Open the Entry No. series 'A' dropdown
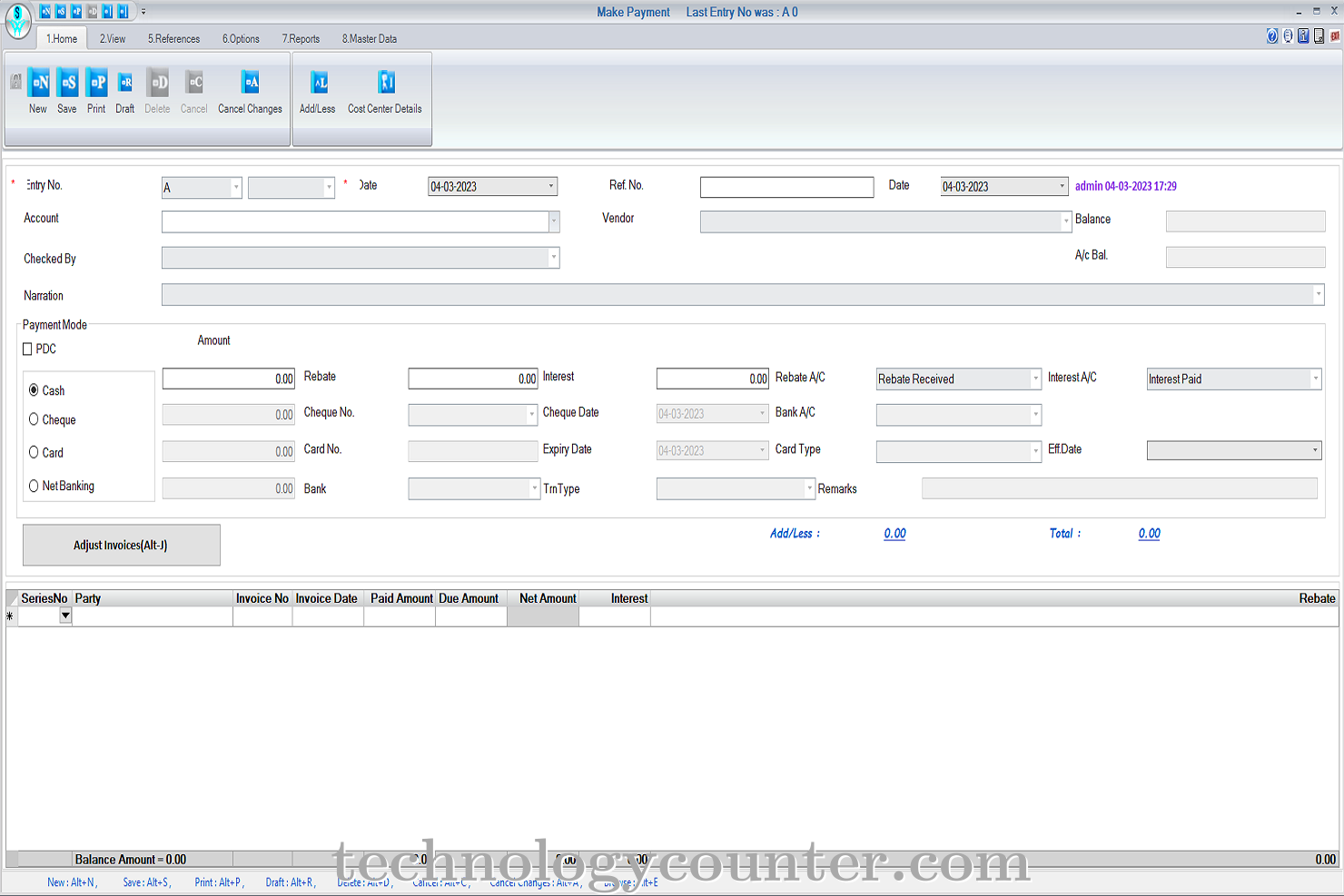Screen dimensions: 1344x896 coord(236,187)
